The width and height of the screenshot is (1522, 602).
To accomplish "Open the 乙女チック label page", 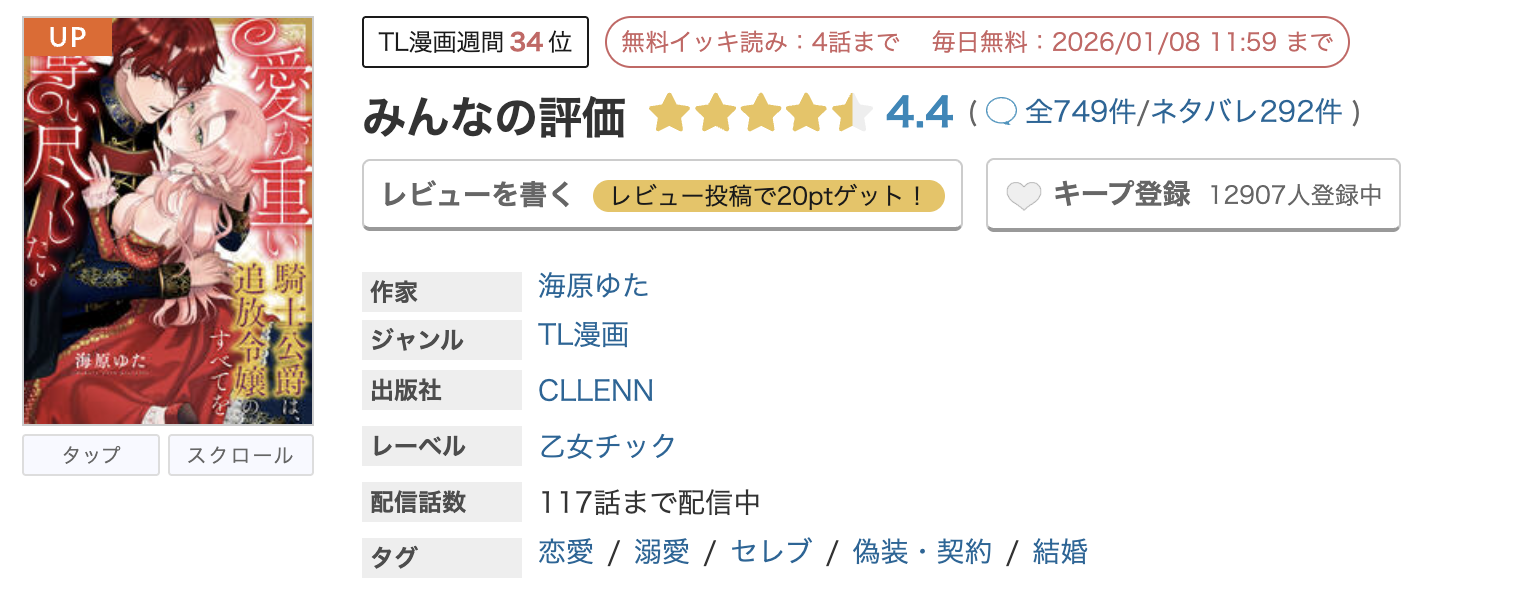I will (x=606, y=446).
